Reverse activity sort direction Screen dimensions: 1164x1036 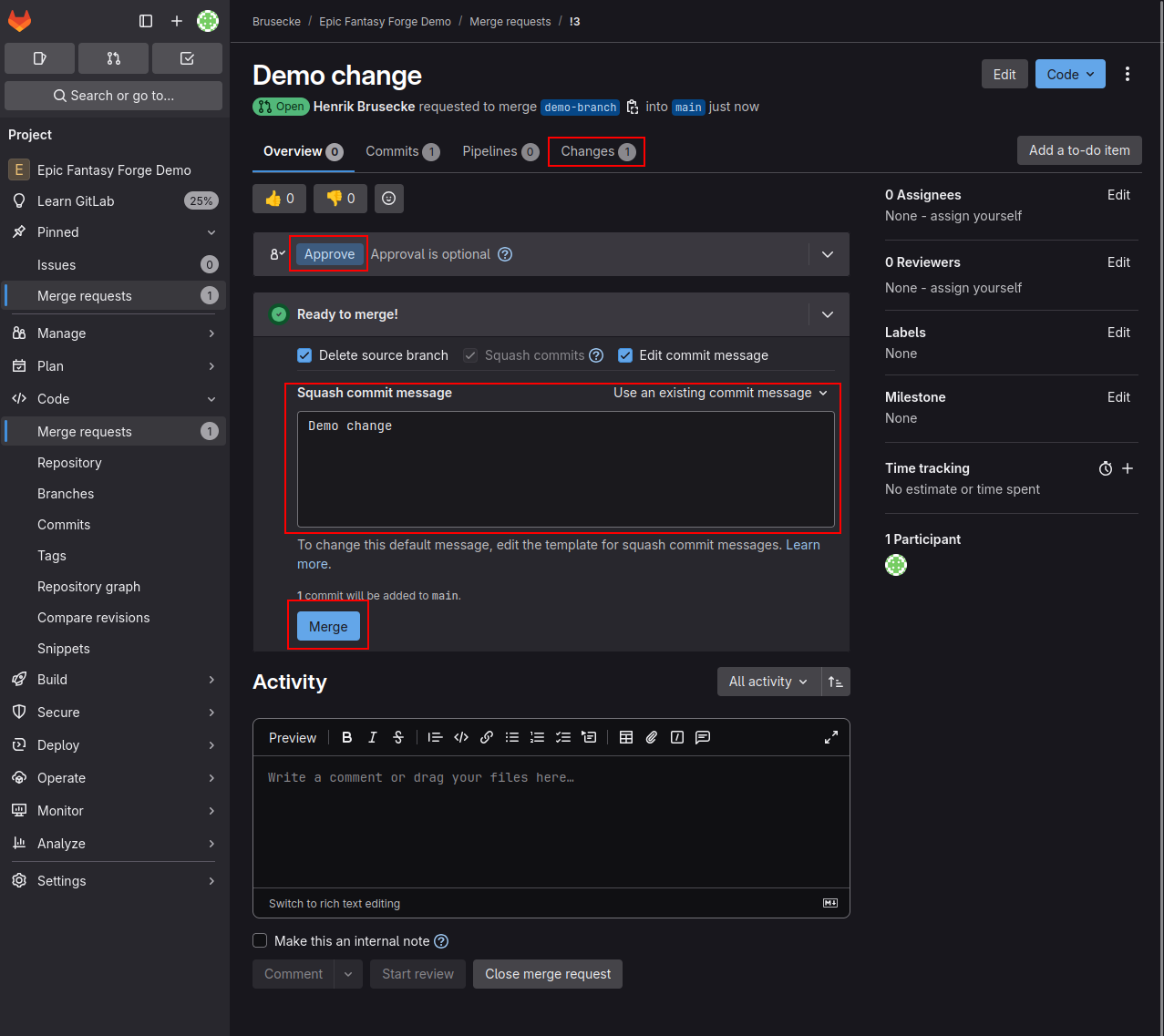tap(836, 682)
